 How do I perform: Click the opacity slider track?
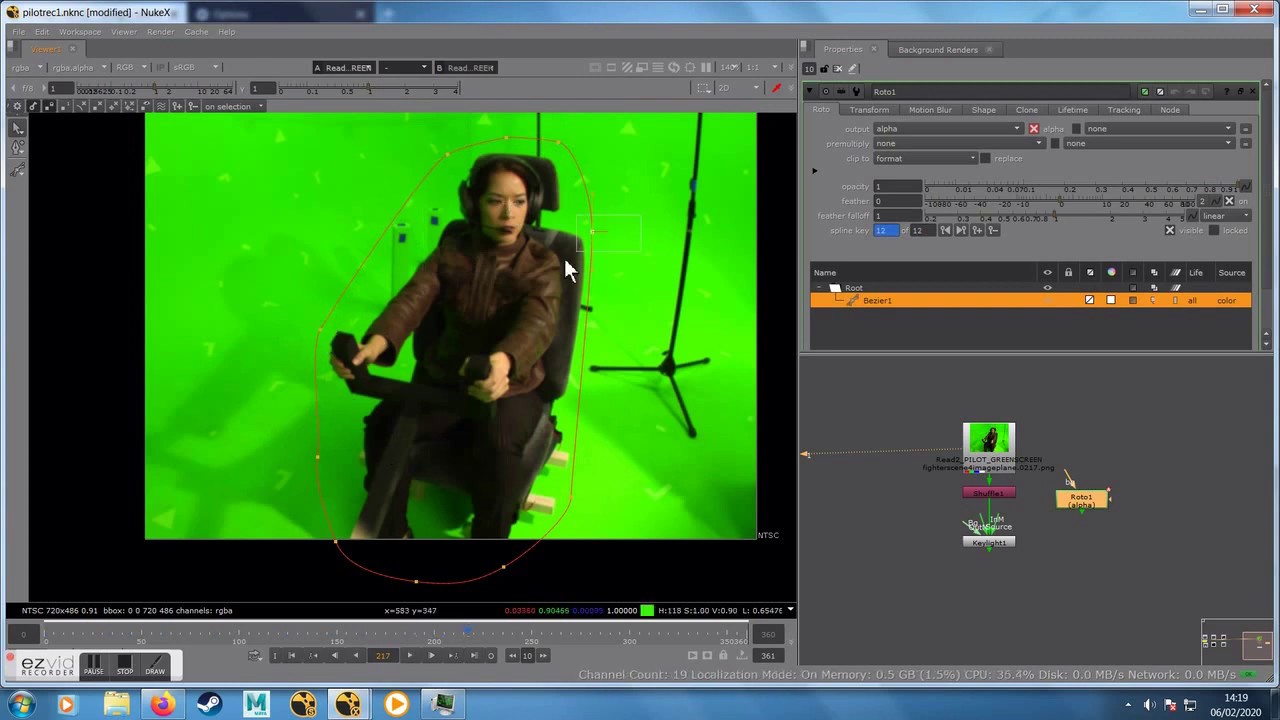point(1082,185)
